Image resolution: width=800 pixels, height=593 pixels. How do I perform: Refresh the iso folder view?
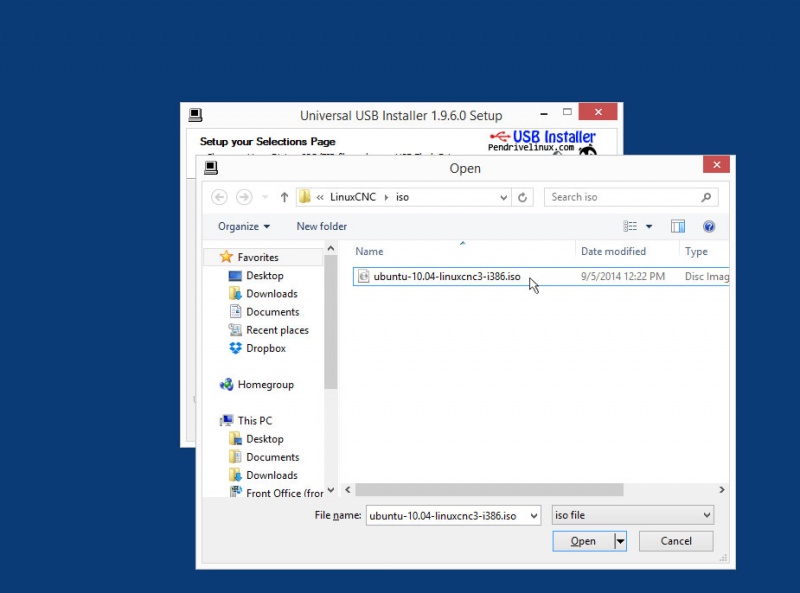coord(523,197)
